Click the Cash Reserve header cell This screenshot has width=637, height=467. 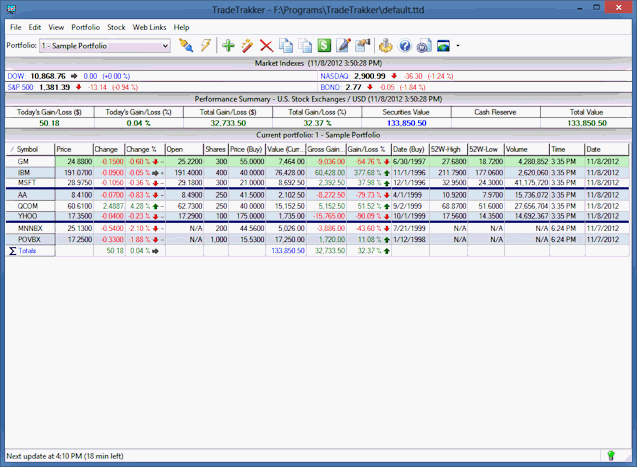click(x=496, y=112)
